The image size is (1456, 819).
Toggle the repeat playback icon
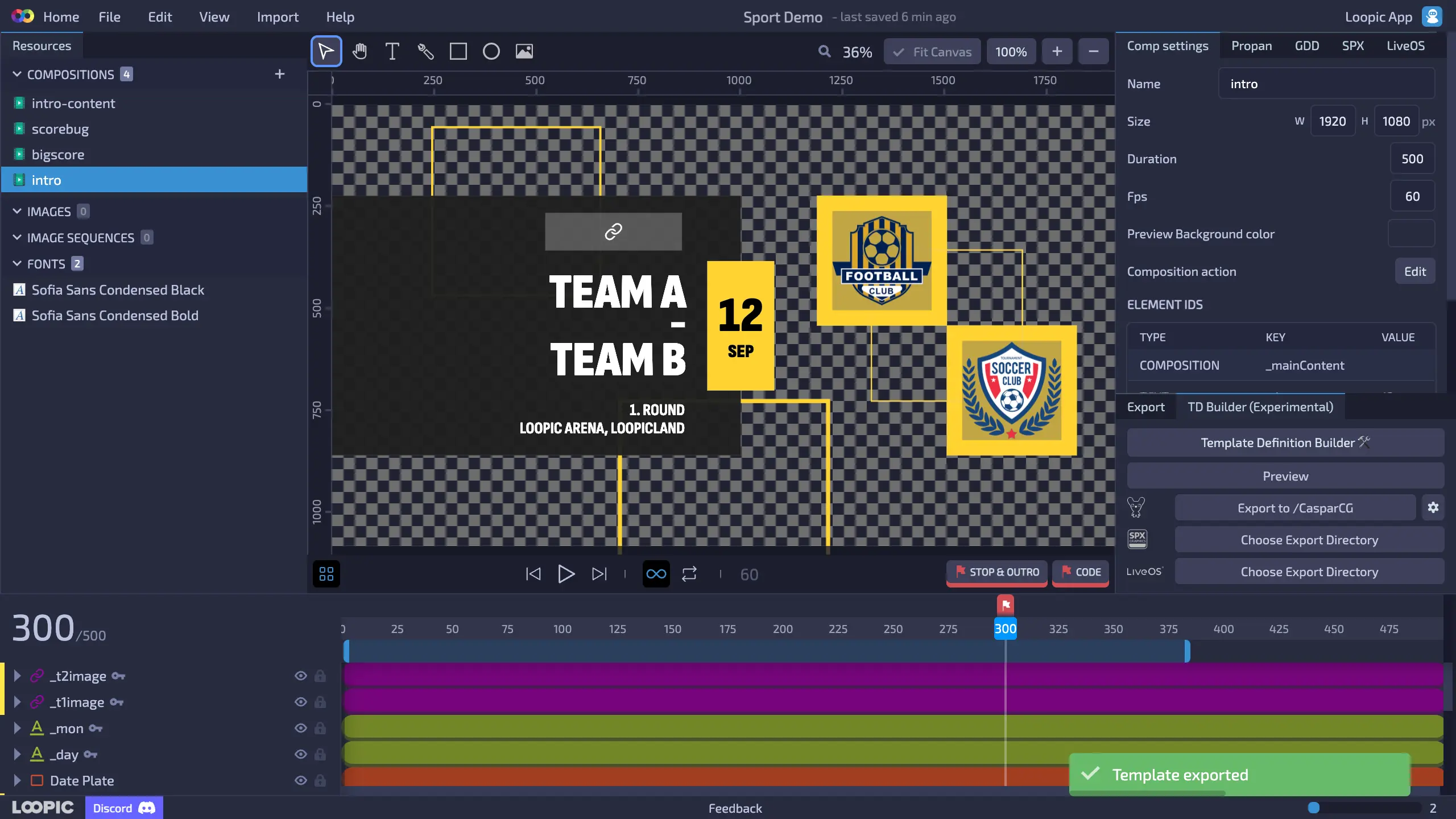689,574
